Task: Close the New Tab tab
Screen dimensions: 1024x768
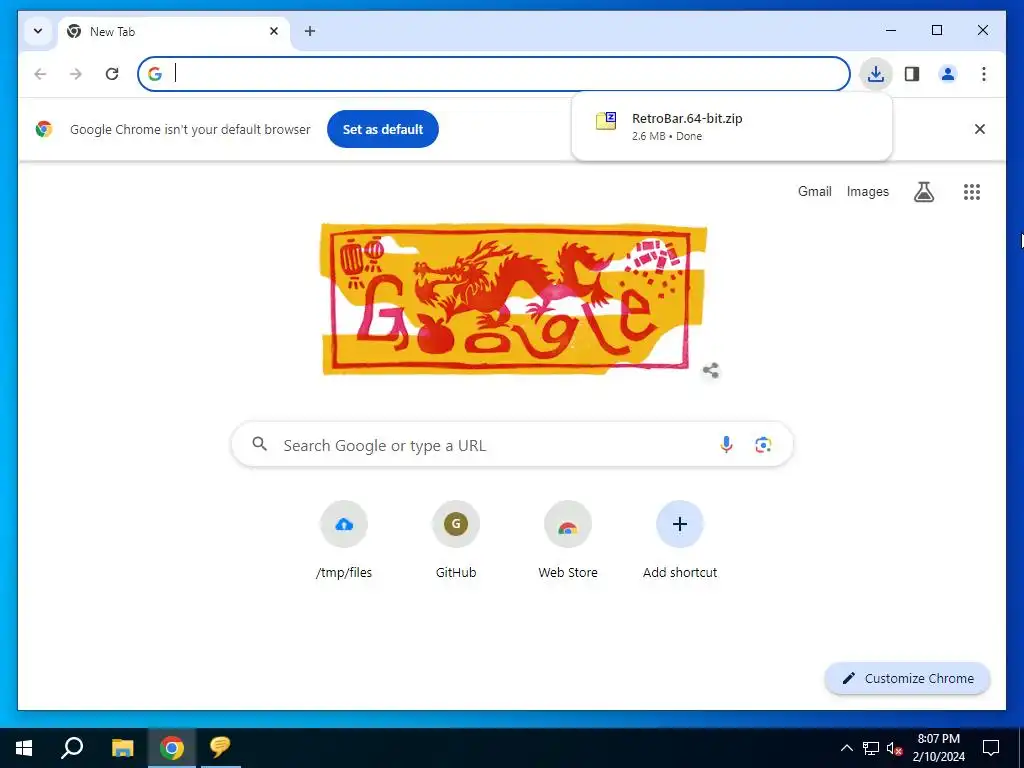Action: pyautogui.click(x=274, y=31)
